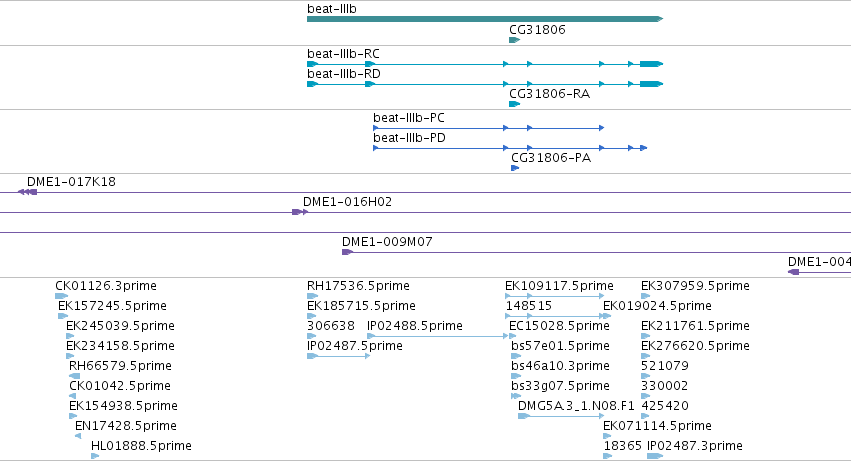
Task: Select the DME1-009M07 clone label
Action: point(387,242)
